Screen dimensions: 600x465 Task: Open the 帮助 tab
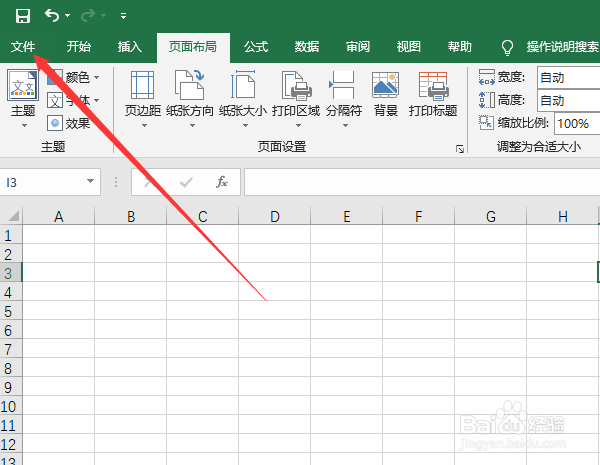click(460, 47)
